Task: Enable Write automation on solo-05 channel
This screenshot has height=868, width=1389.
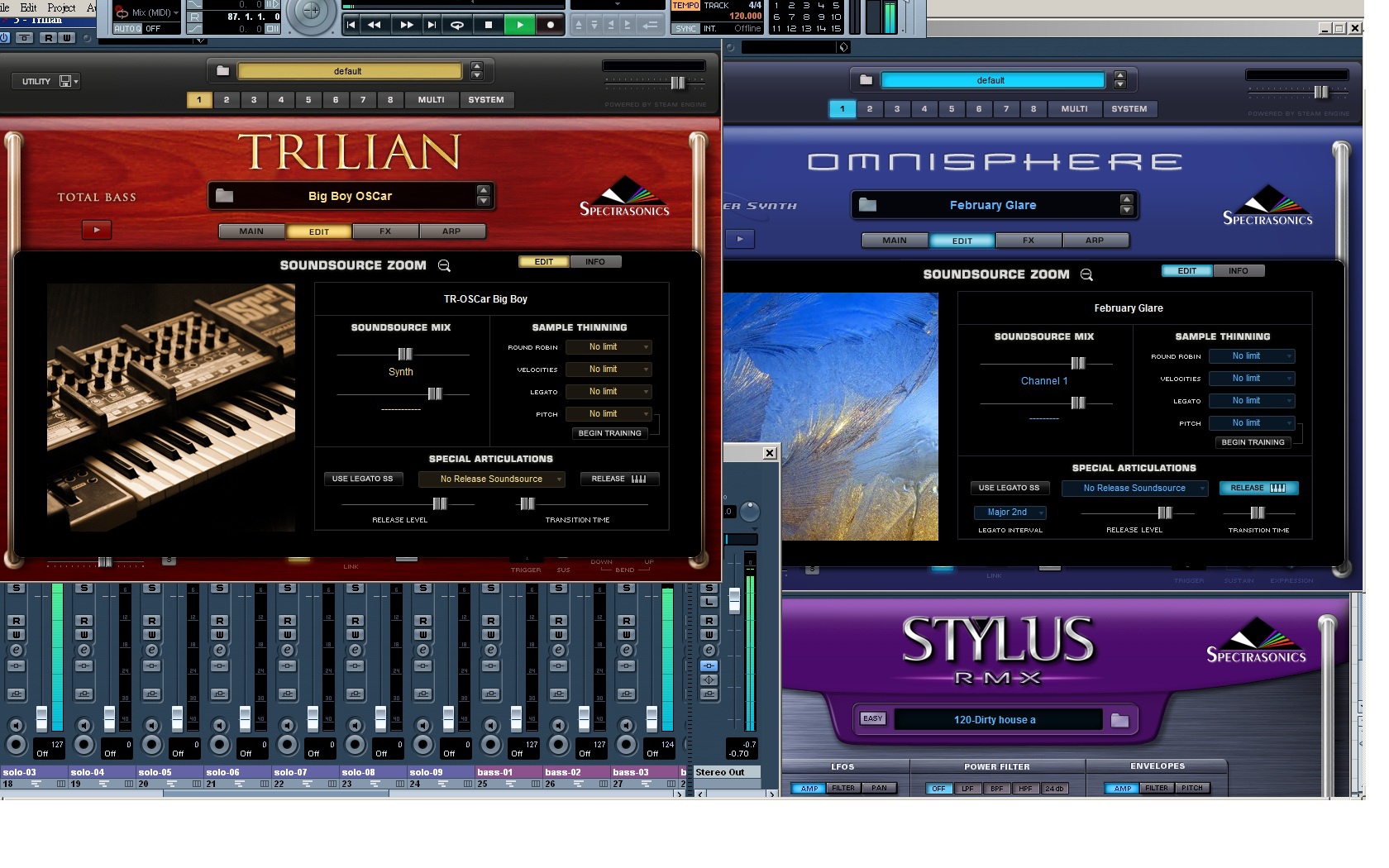Action: [x=151, y=635]
